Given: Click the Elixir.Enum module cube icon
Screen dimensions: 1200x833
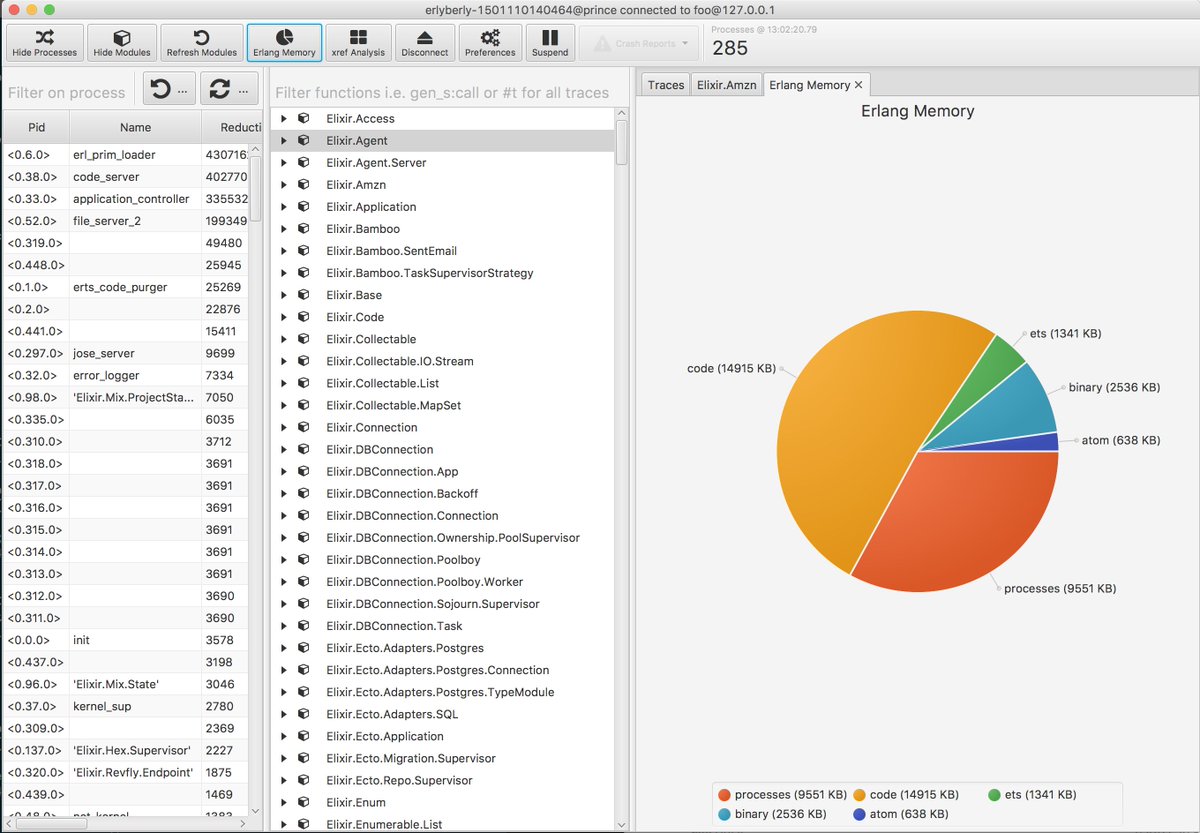Looking at the screenshot, I should coord(304,801).
